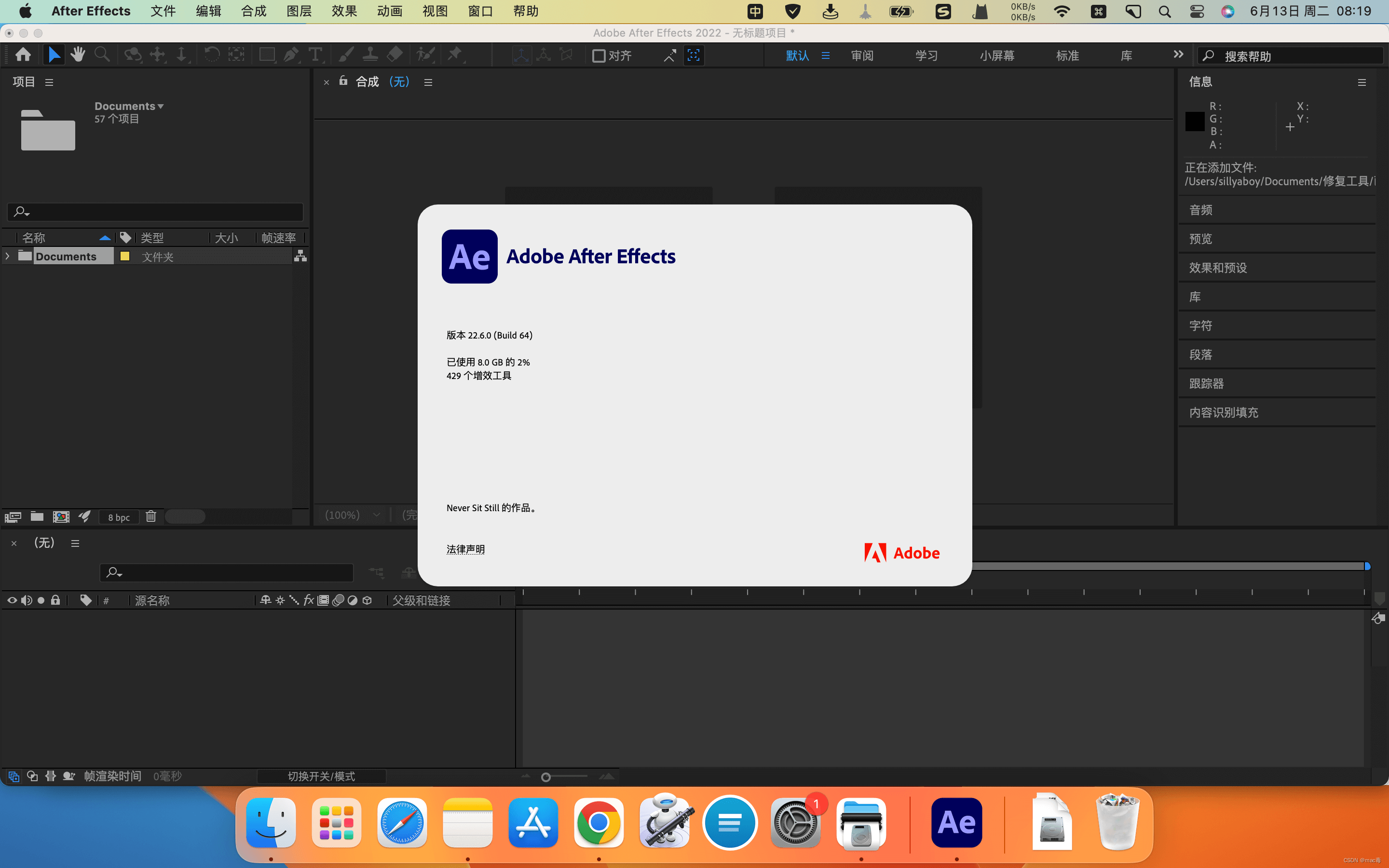Select the Rotation tool in toolbar
The width and height of the screenshot is (1389, 868).
click(x=209, y=55)
